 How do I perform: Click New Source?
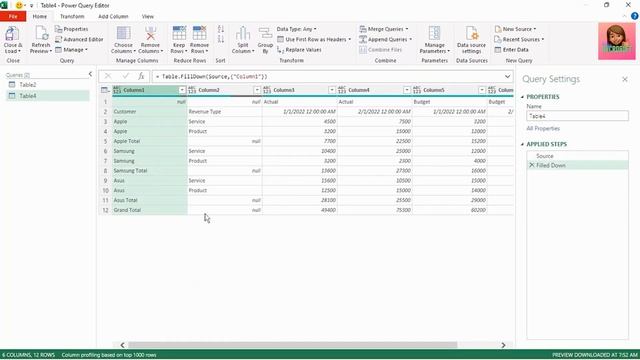(515, 29)
